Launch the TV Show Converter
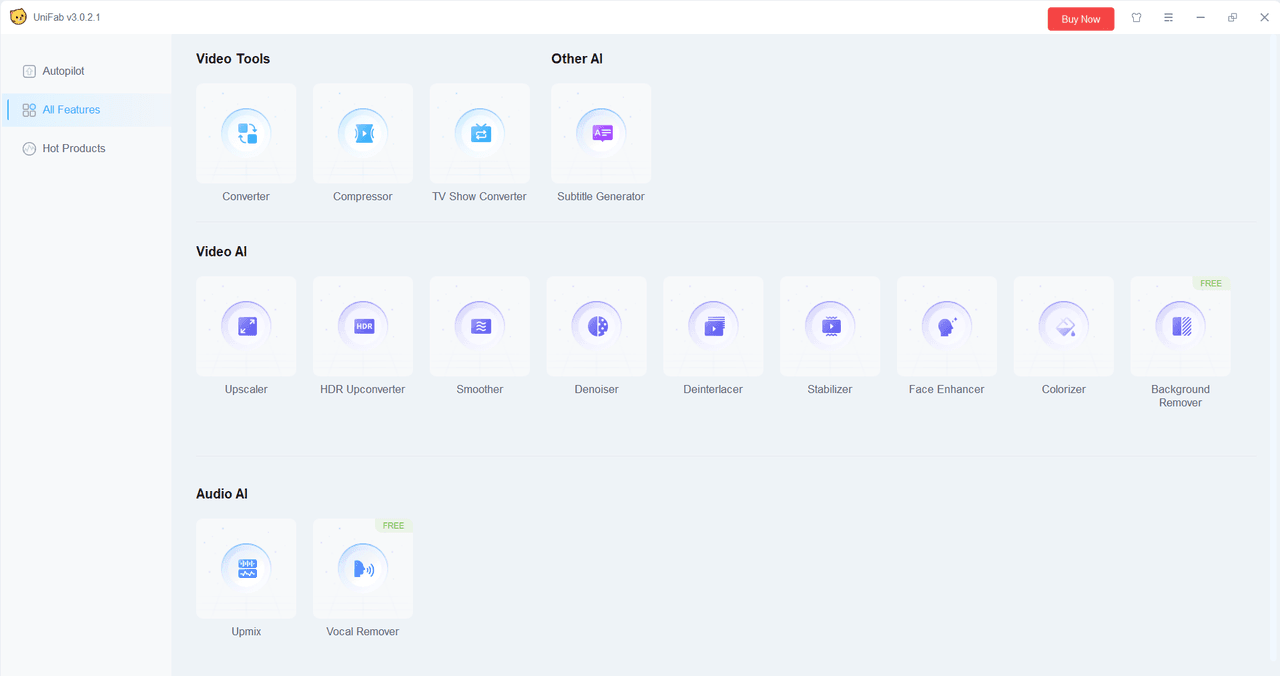The width and height of the screenshot is (1280, 676). [480, 133]
